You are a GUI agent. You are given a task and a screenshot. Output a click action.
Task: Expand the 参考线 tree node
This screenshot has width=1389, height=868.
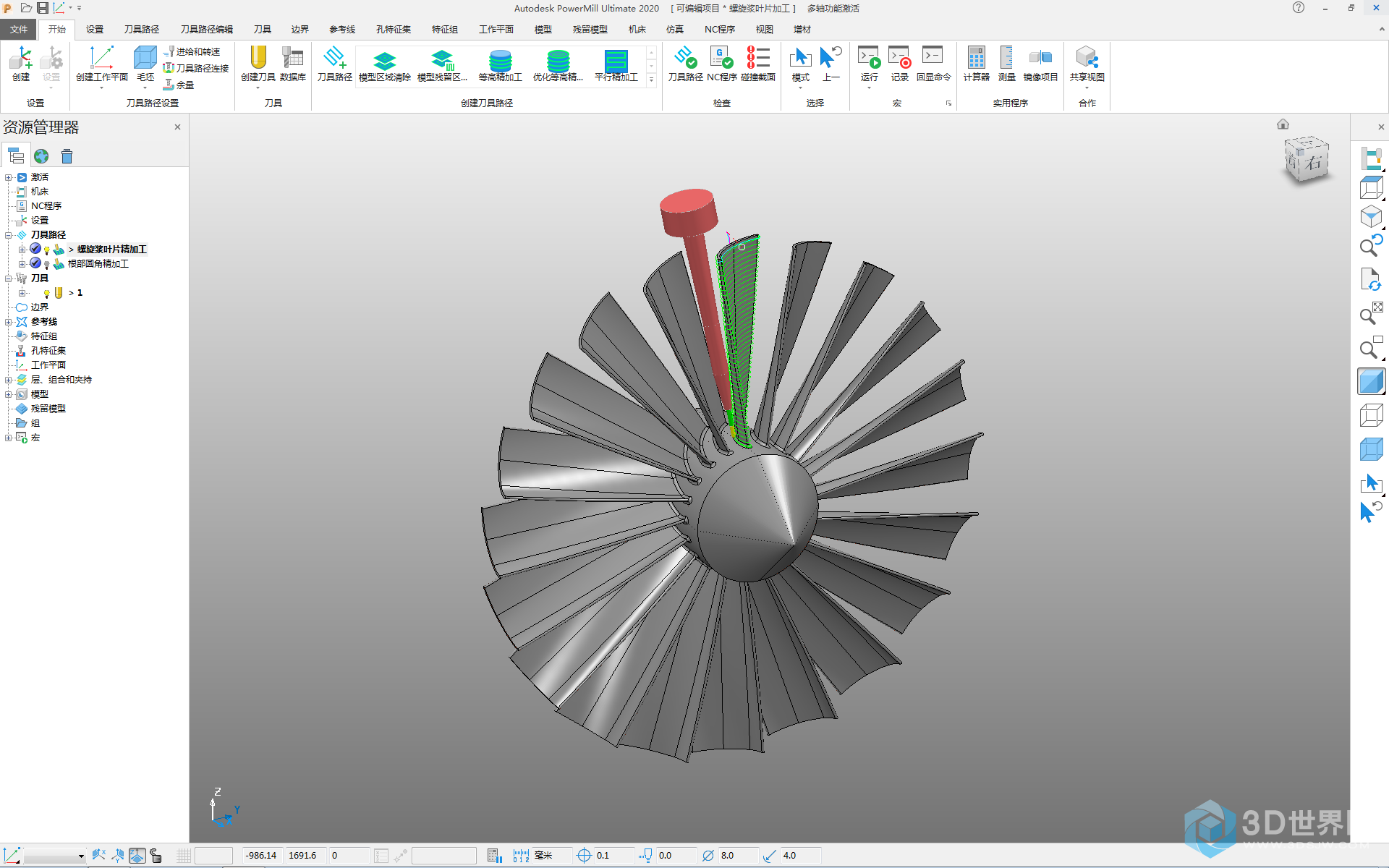coord(8,322)
